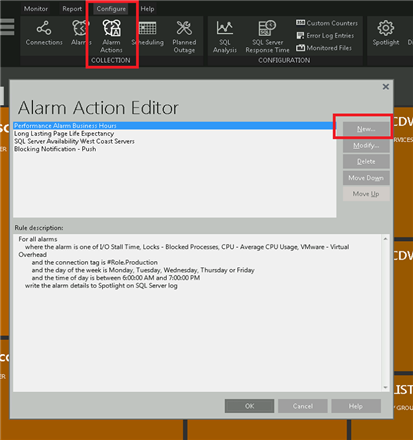This screenshot has width=413, height=440.
Task: Select Long Lasting Page Life Expectancy rule
Action: point(174,133)
